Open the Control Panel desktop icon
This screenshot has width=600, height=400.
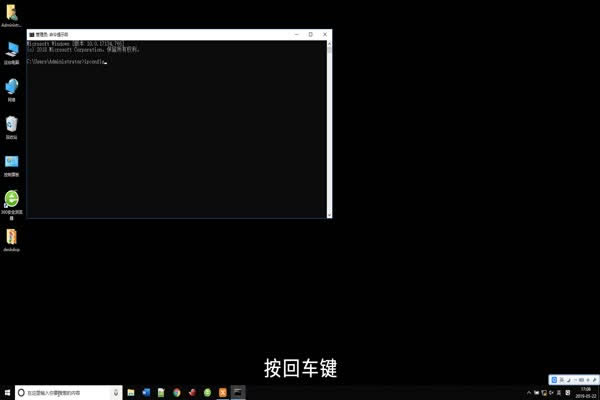coord(12,161)
